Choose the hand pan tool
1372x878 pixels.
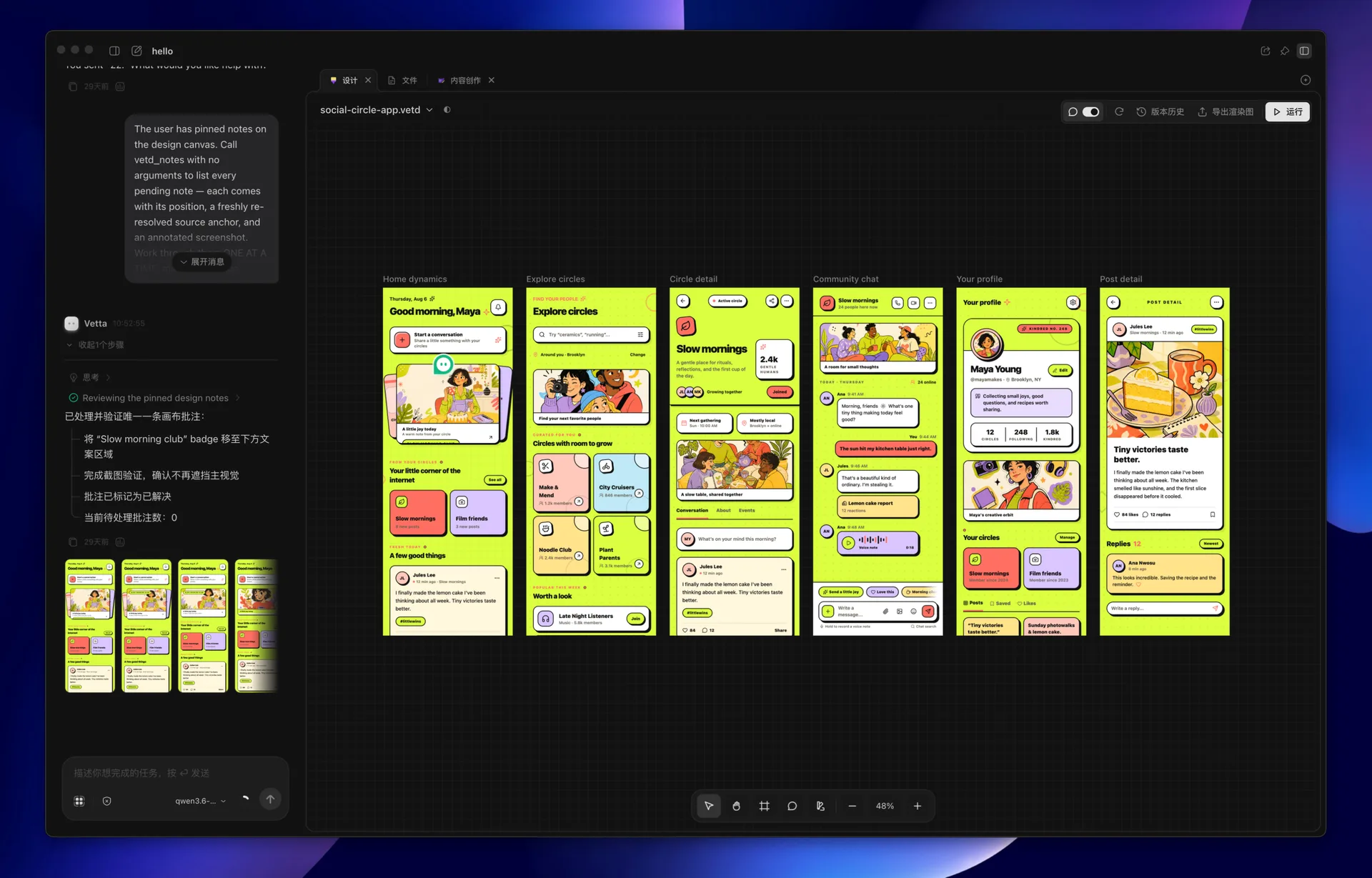[737, 806]
